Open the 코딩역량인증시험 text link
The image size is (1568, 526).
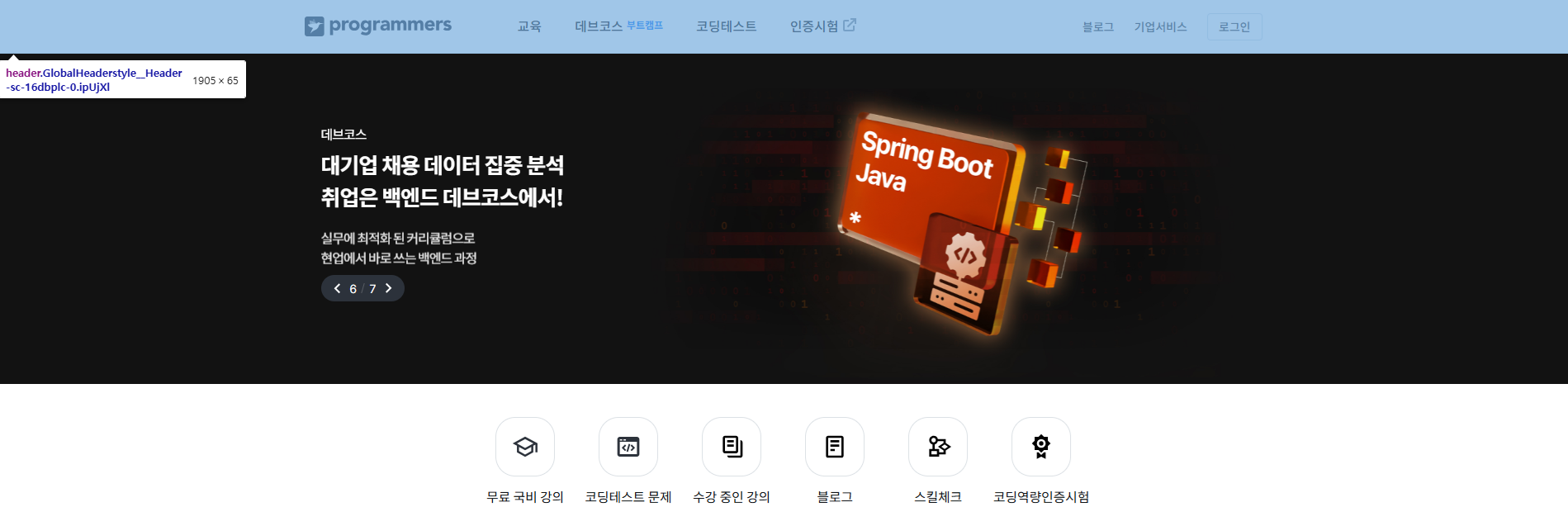pos(1041,497)
